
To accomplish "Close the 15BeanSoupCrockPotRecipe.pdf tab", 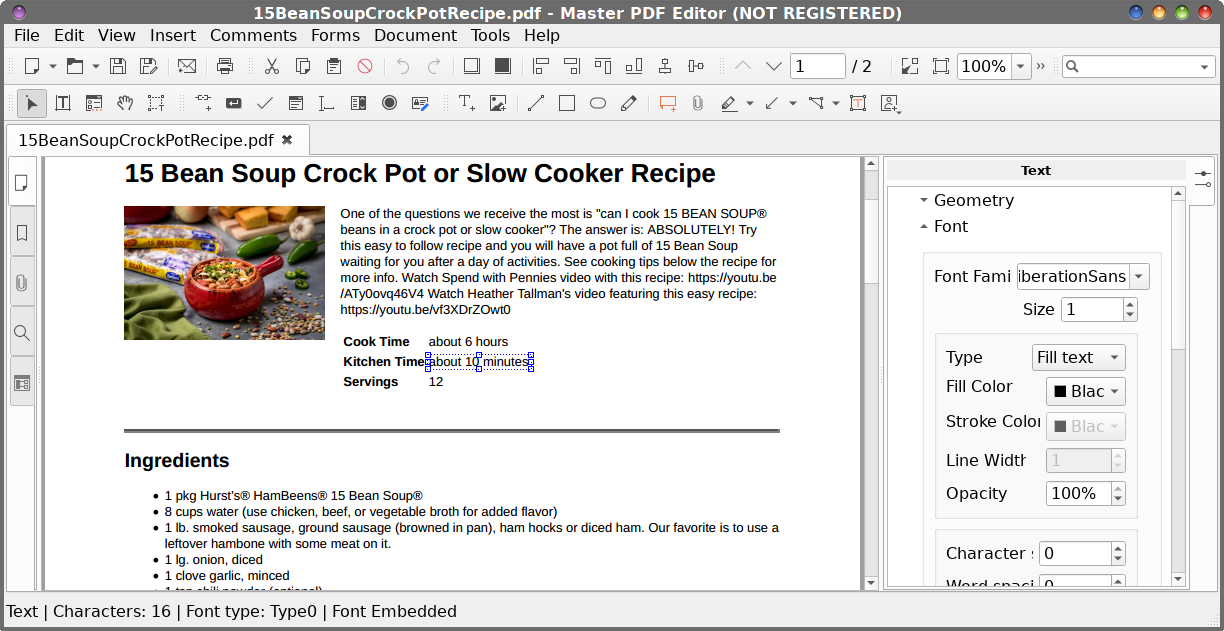I will [287, 140].
